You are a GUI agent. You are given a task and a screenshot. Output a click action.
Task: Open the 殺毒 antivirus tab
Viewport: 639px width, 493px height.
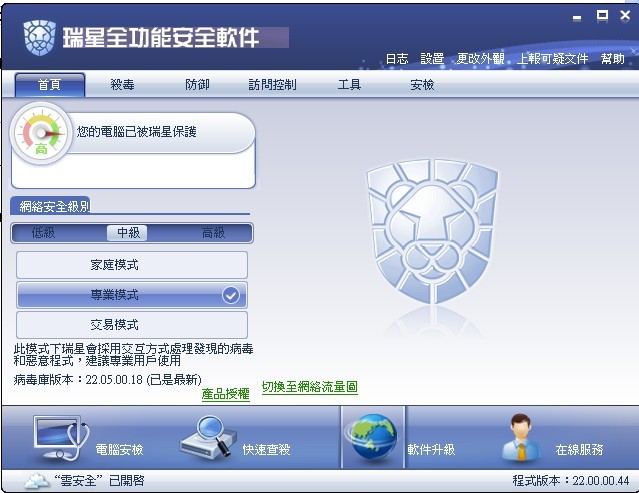click(x=122, y=85)
